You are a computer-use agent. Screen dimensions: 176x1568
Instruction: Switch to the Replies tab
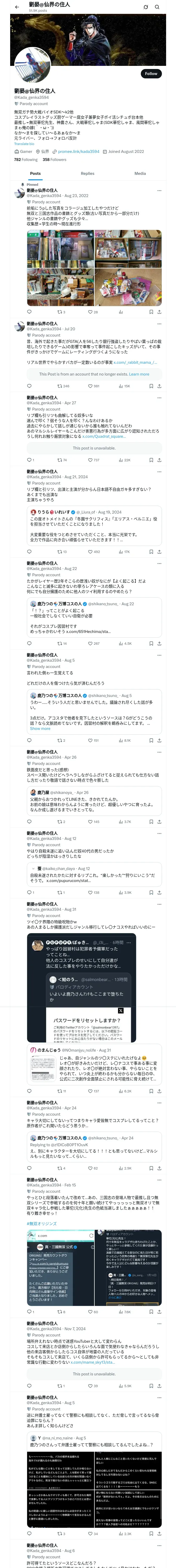coord(87,174)
